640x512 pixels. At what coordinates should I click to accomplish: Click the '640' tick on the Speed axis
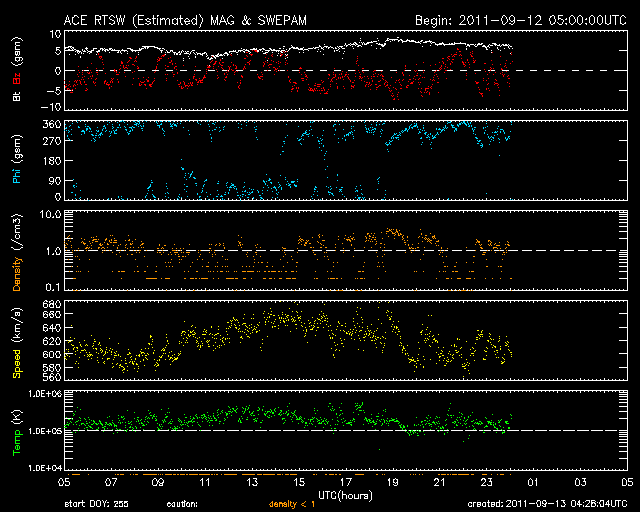click(x=52, y=328)
